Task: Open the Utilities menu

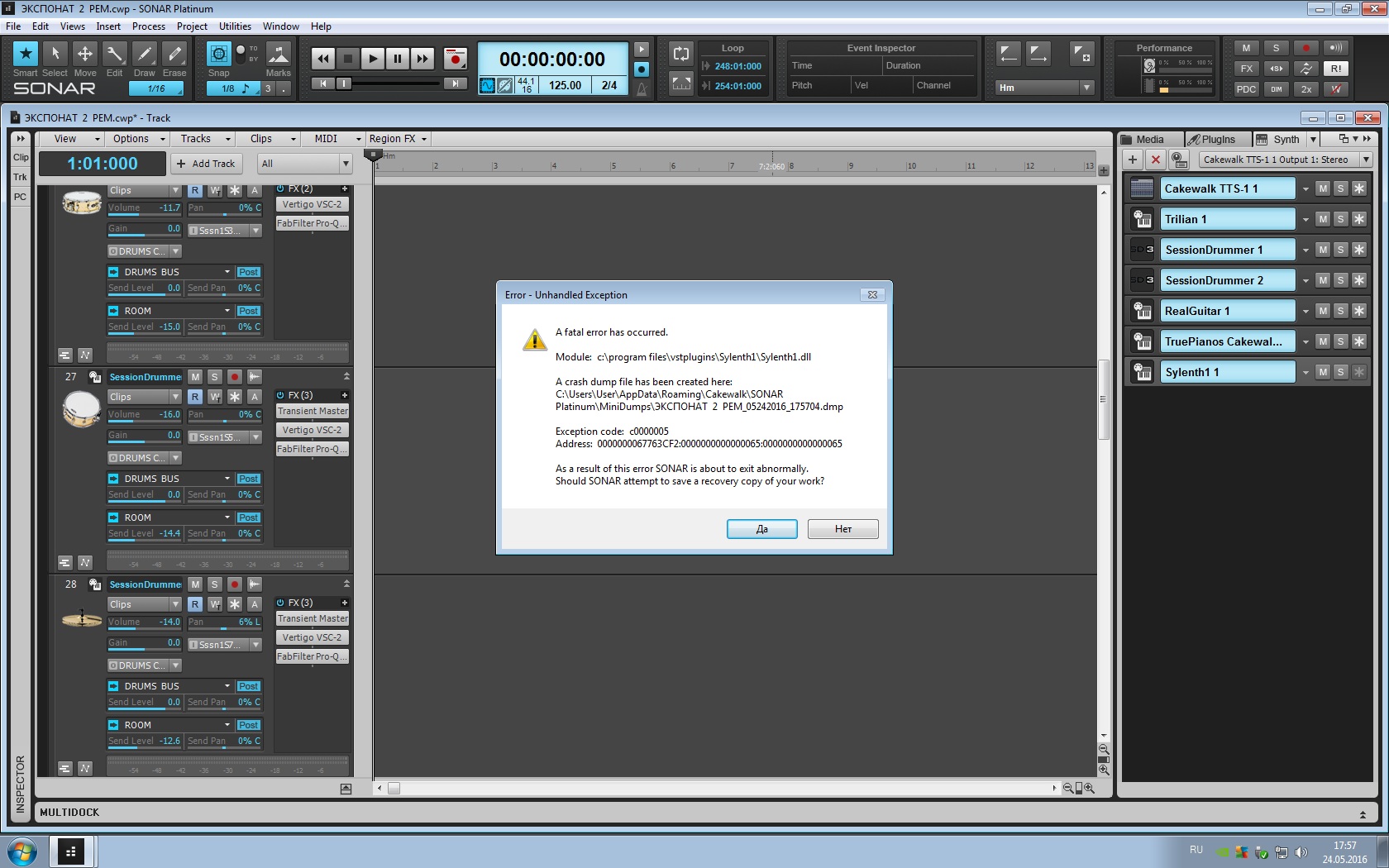Action: (235, 26)
